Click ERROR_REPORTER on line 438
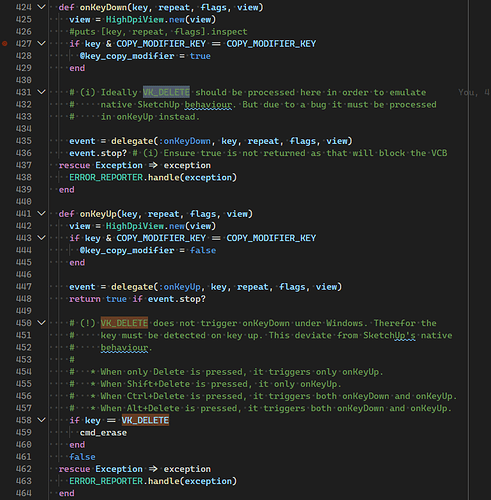Viewport: 491px width, 500px height. (x=106, y=177)
